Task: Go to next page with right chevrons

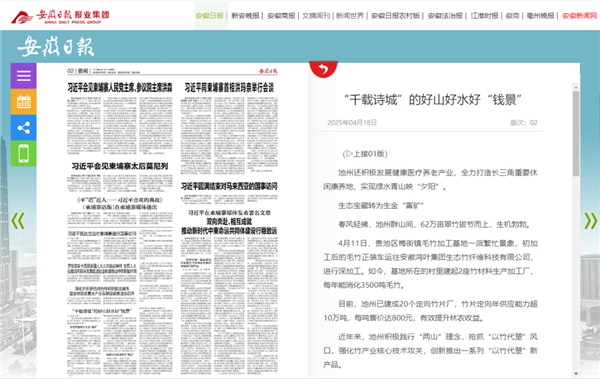Action: pyautogui.click(x=590, y=221)
